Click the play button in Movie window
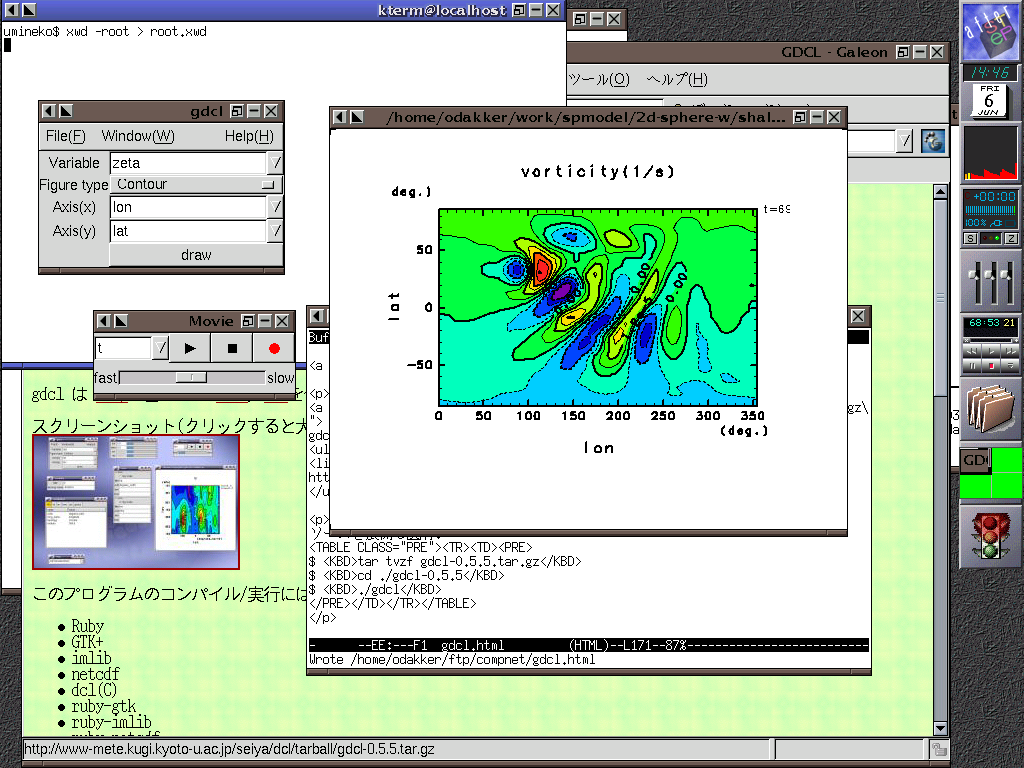This screenshot has height=768, width=1024. (x=190, y=348)
